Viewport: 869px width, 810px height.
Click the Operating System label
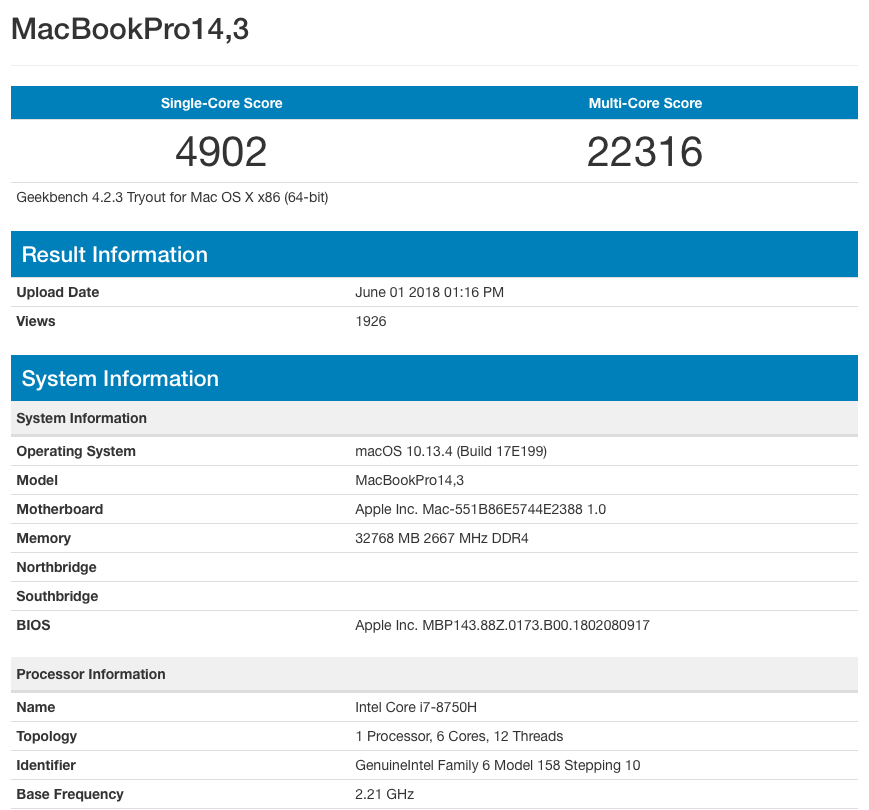[76, 452]
